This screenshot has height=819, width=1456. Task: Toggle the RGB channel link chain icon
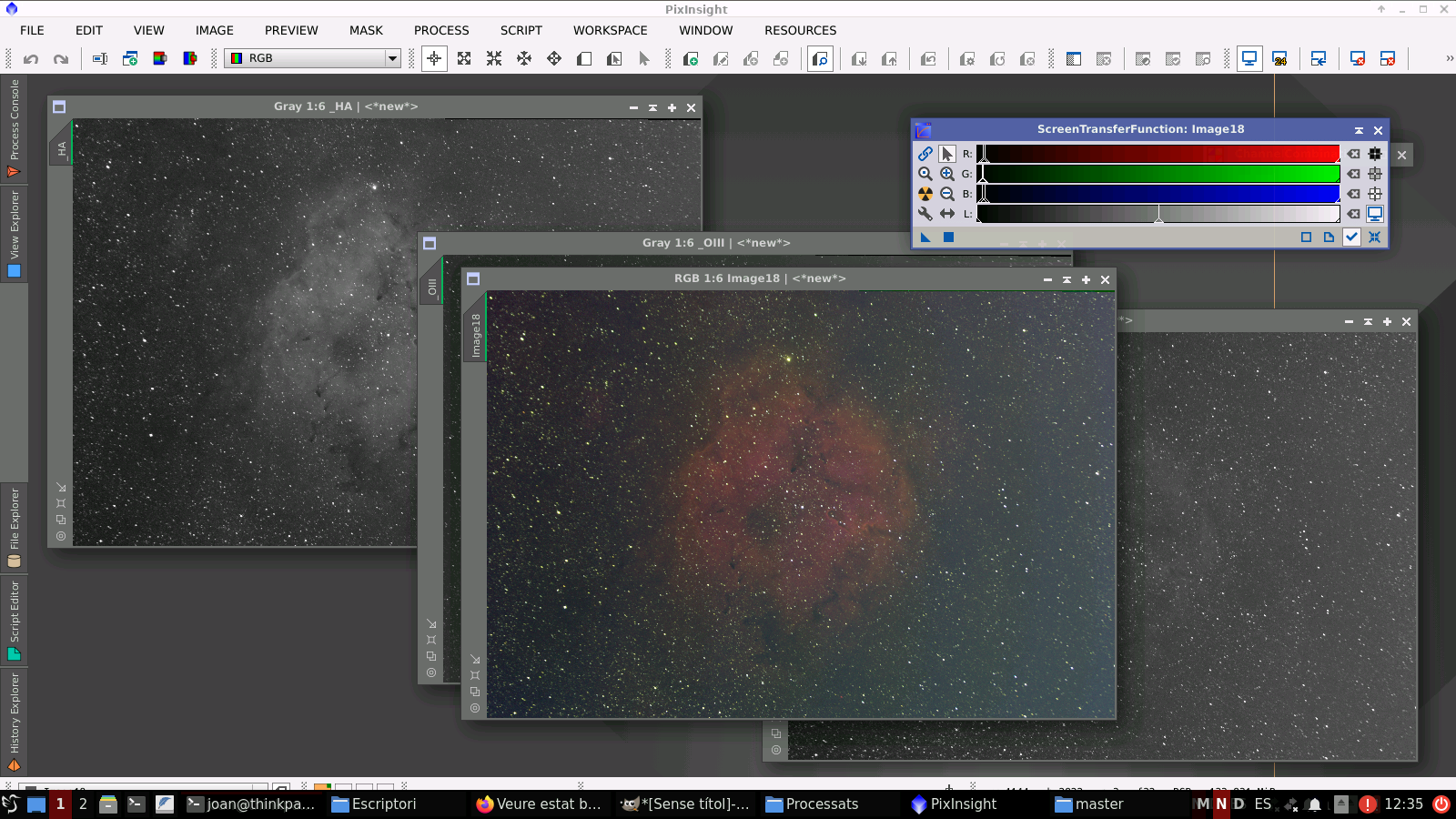pyautogui.click(x=925, y=153)
